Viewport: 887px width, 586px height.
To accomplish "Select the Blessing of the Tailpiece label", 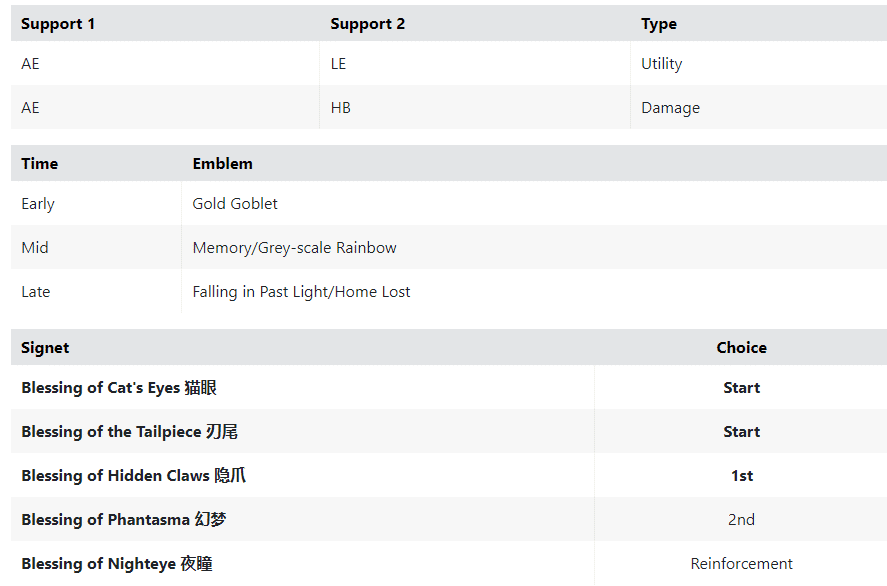I will point(129,432).
